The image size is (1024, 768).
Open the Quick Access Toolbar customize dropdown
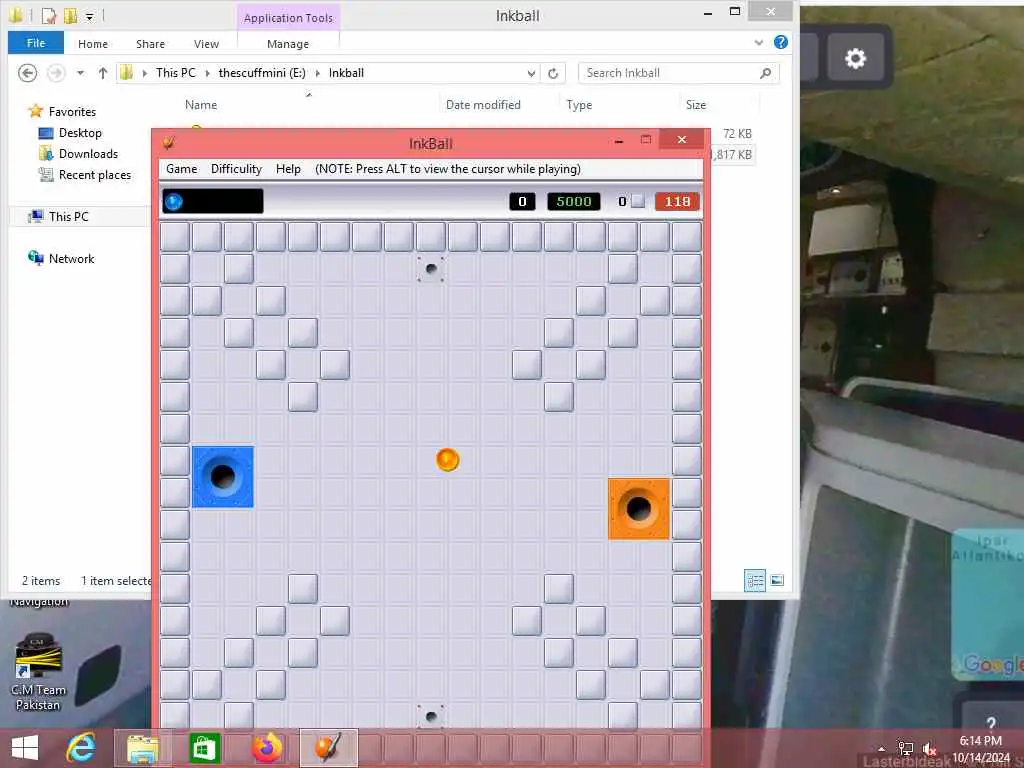pyautogui.click(x=90, y=16)
